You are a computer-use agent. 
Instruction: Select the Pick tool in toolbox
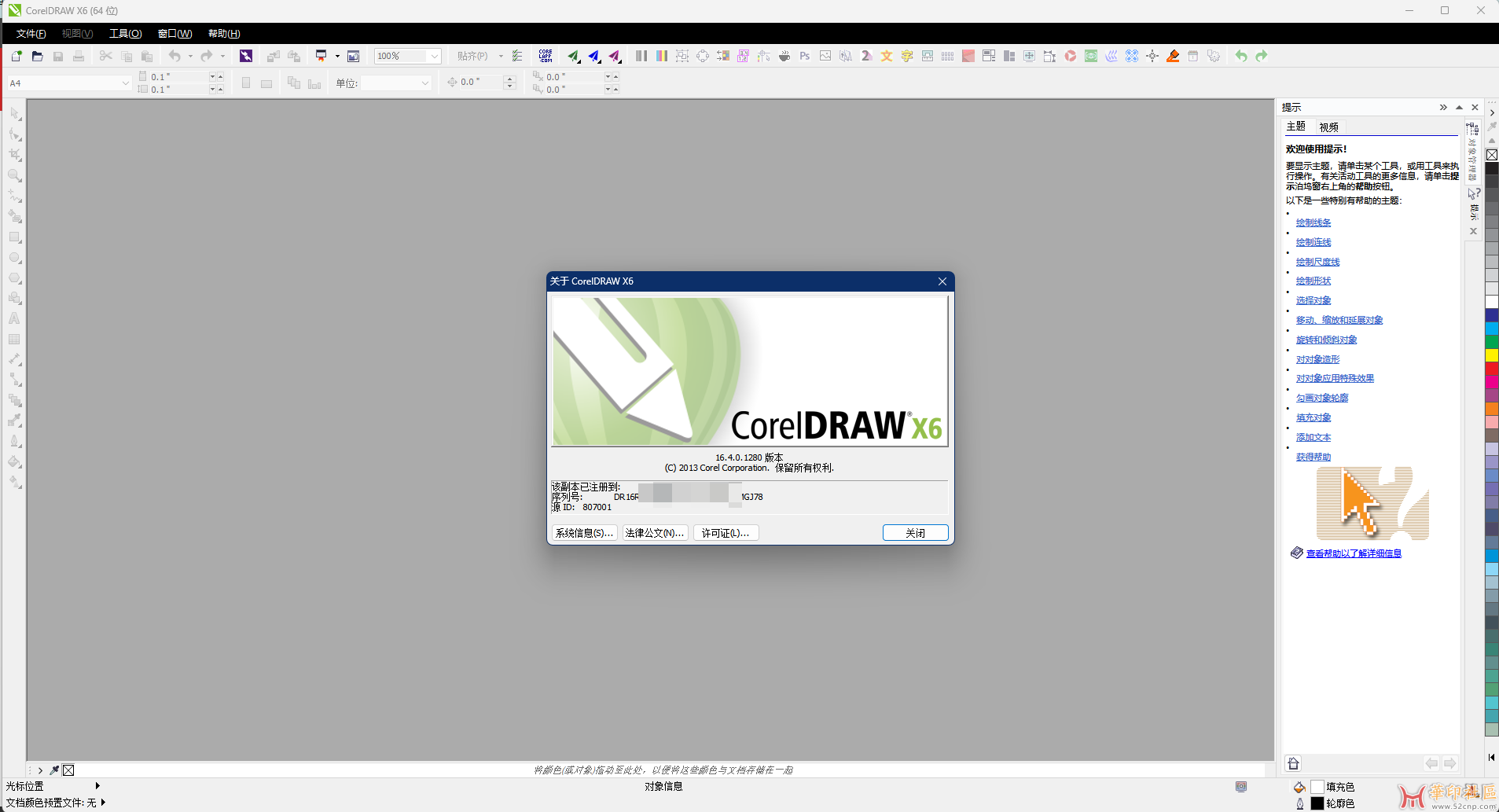pos(15,115)
